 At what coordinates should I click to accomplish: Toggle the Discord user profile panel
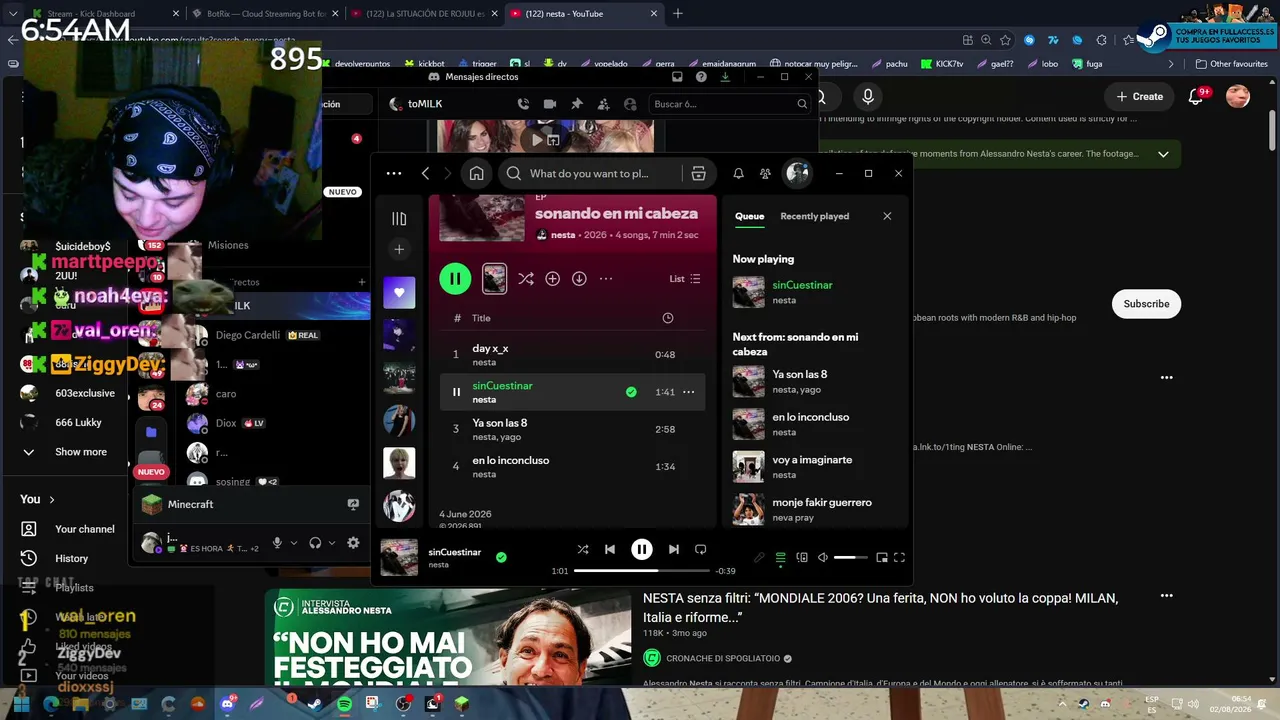(x=630, y=104)
